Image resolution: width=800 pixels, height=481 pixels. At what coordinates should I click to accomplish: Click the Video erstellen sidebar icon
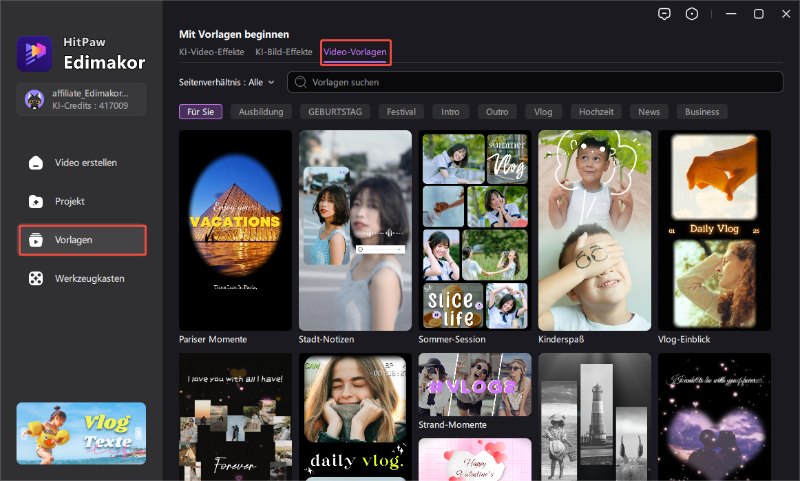pos(36,163)
